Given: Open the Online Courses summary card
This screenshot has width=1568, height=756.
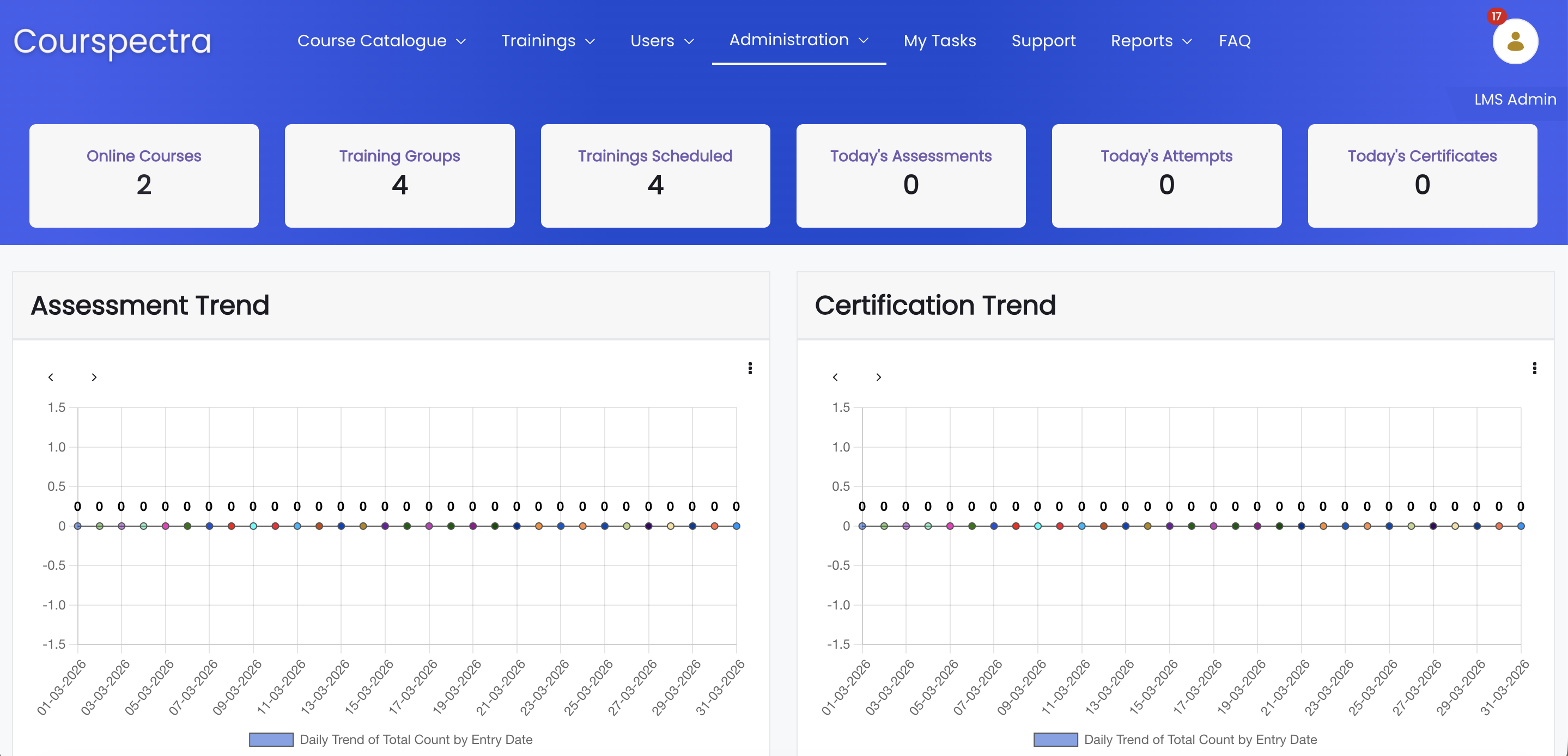Looking at the screenshot, I should pos(144,175).
